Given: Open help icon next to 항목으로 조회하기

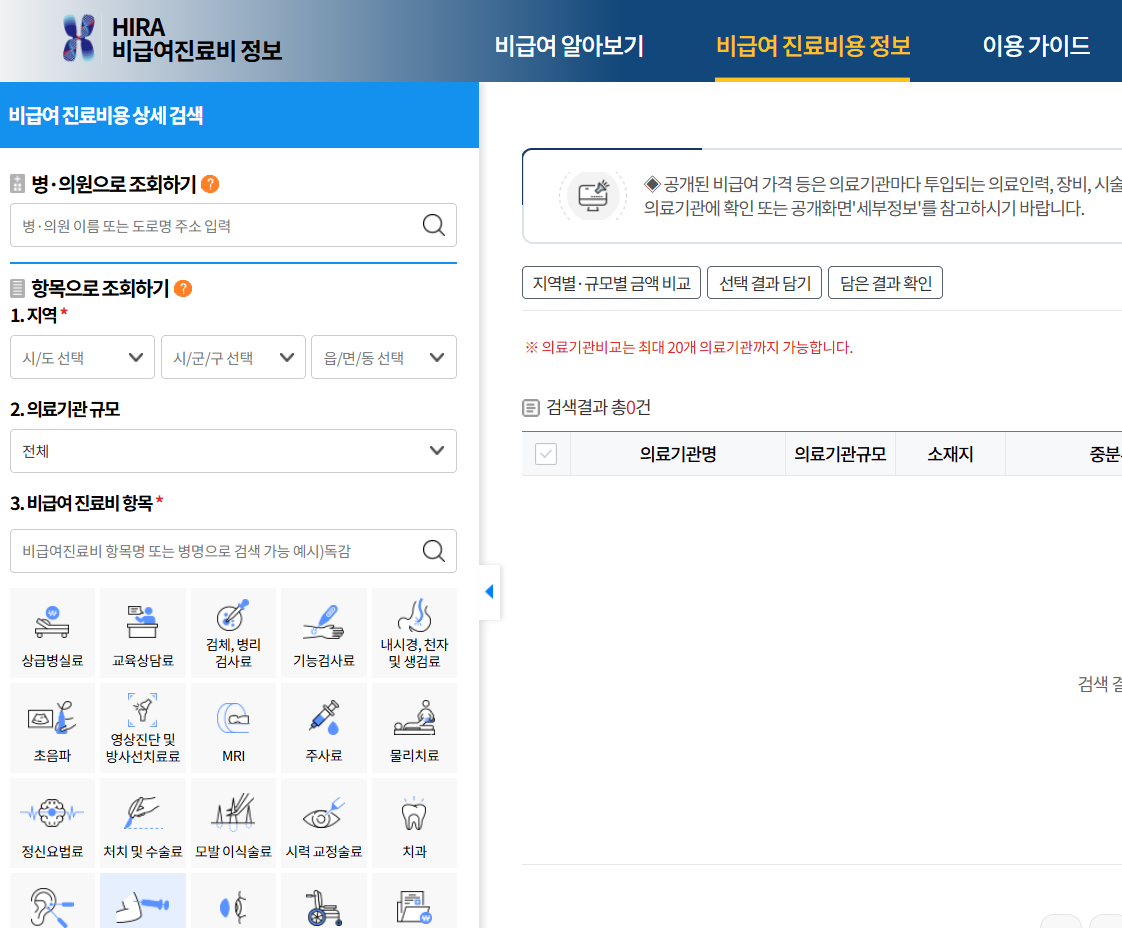Looking at the screenshot, I should coord(183,289).
